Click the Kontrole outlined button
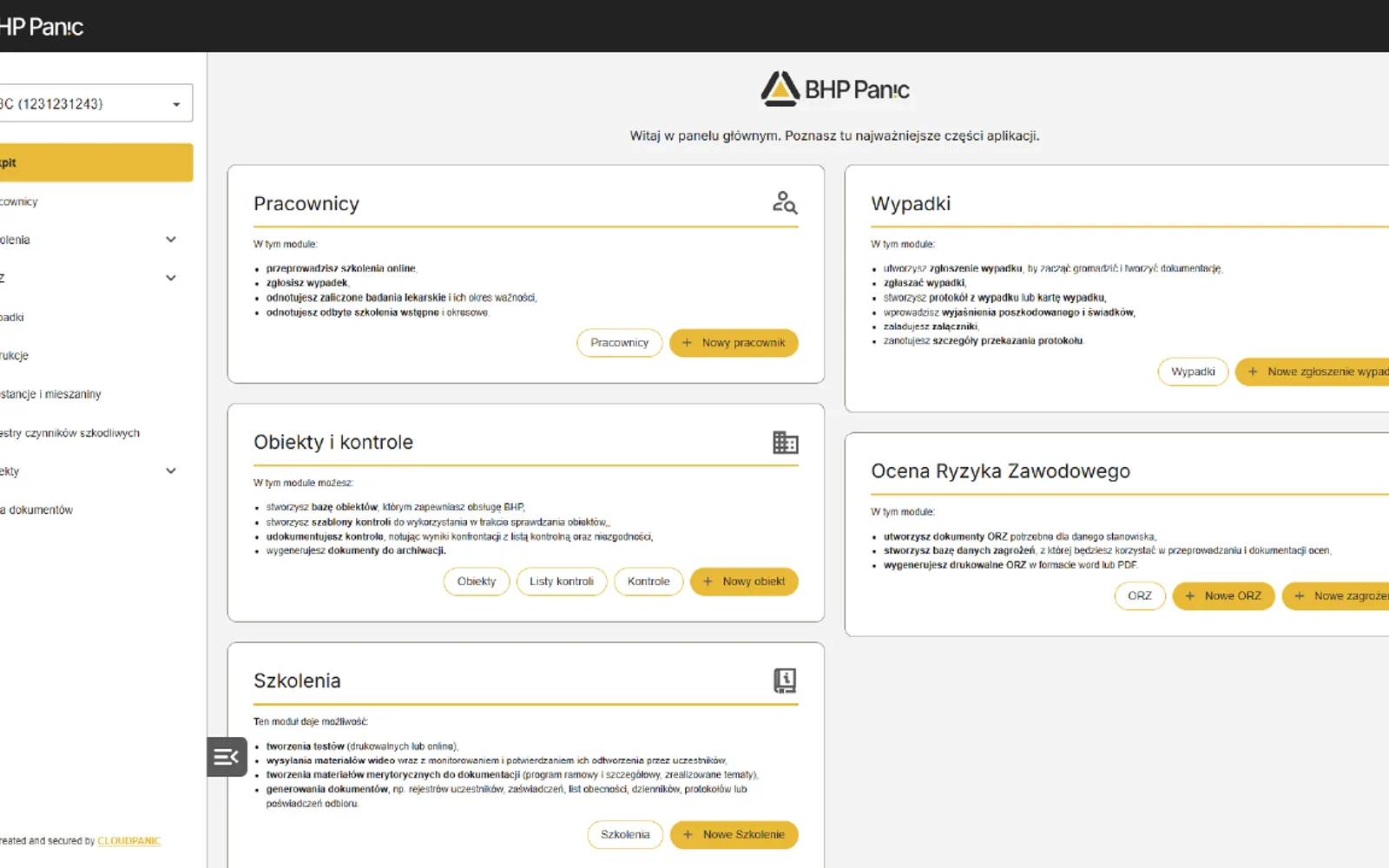This screenshot has width=1389, height=868. [648, 582]
